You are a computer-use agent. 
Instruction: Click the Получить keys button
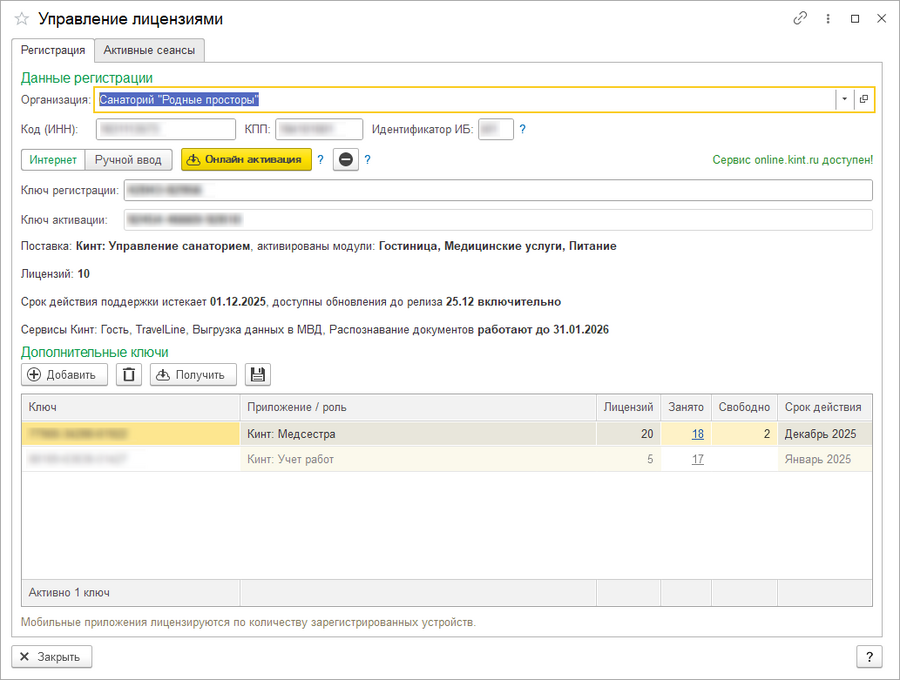tap(194, 374)
